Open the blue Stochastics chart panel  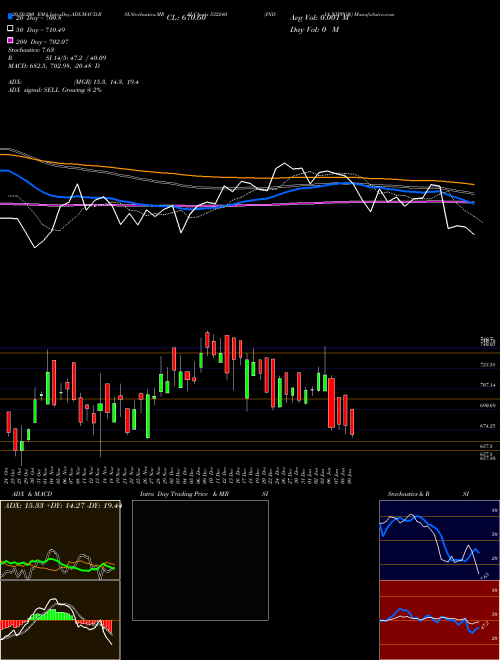(439, 540)
